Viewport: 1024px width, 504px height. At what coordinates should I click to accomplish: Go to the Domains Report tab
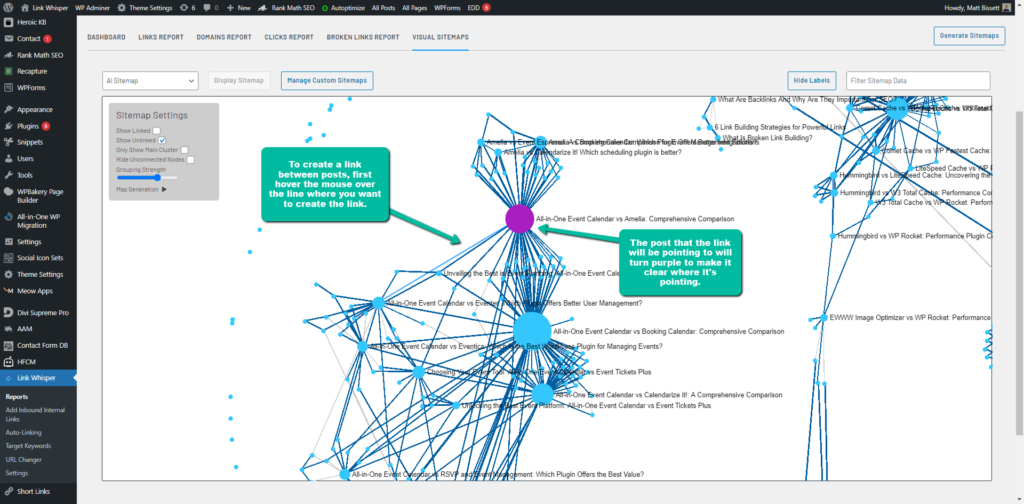(223, 37)
